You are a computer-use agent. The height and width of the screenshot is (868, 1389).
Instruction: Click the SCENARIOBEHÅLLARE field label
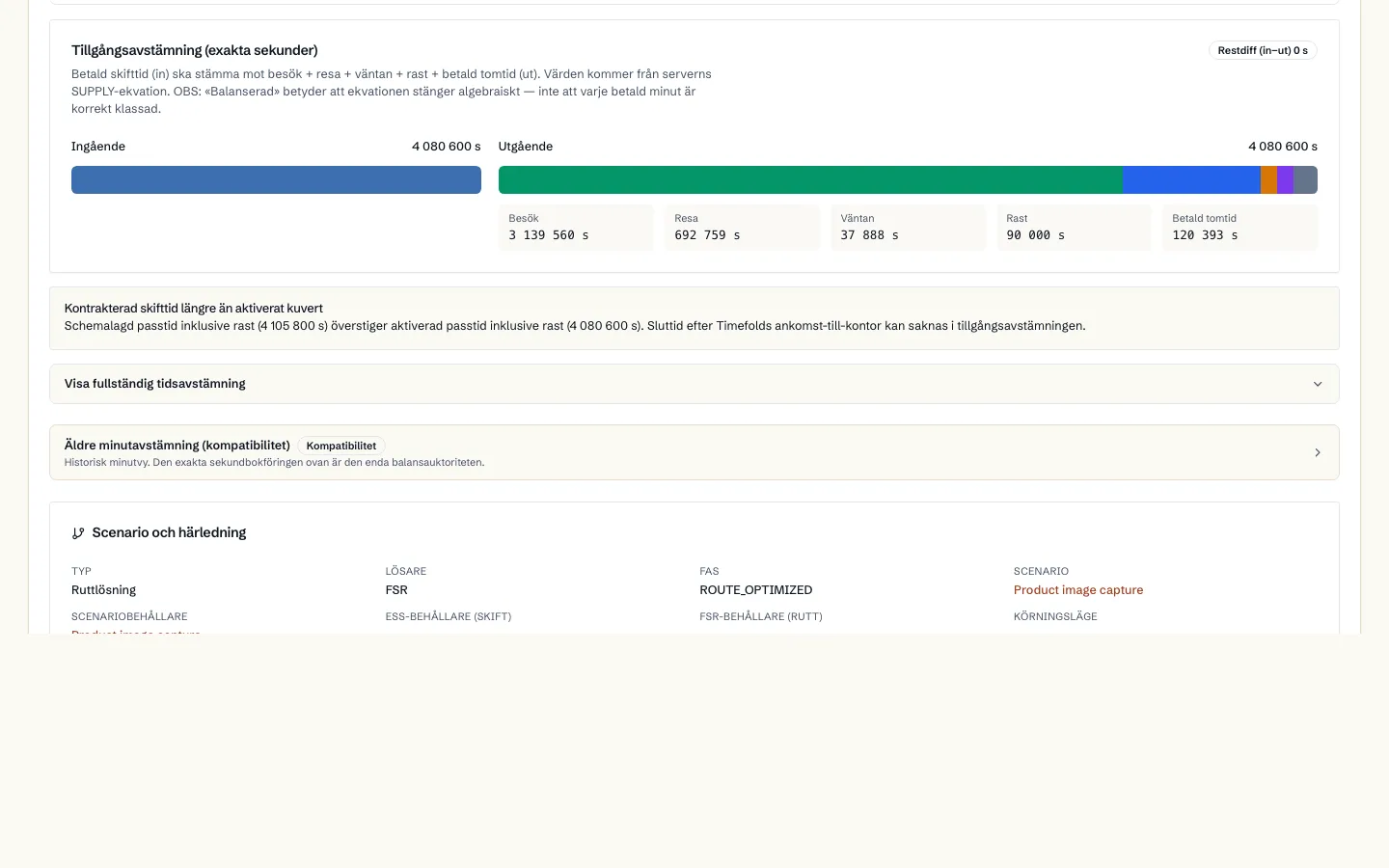pyautogui.click(x=129, y=616)
